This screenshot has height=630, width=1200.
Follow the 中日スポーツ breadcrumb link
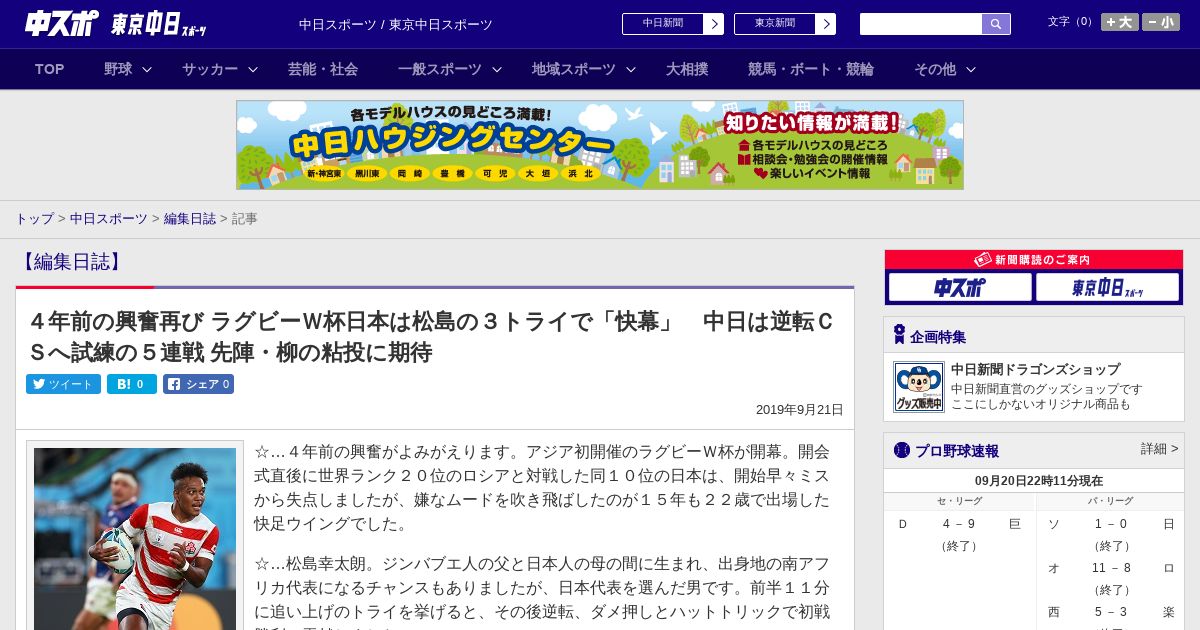tap(109, 218)
